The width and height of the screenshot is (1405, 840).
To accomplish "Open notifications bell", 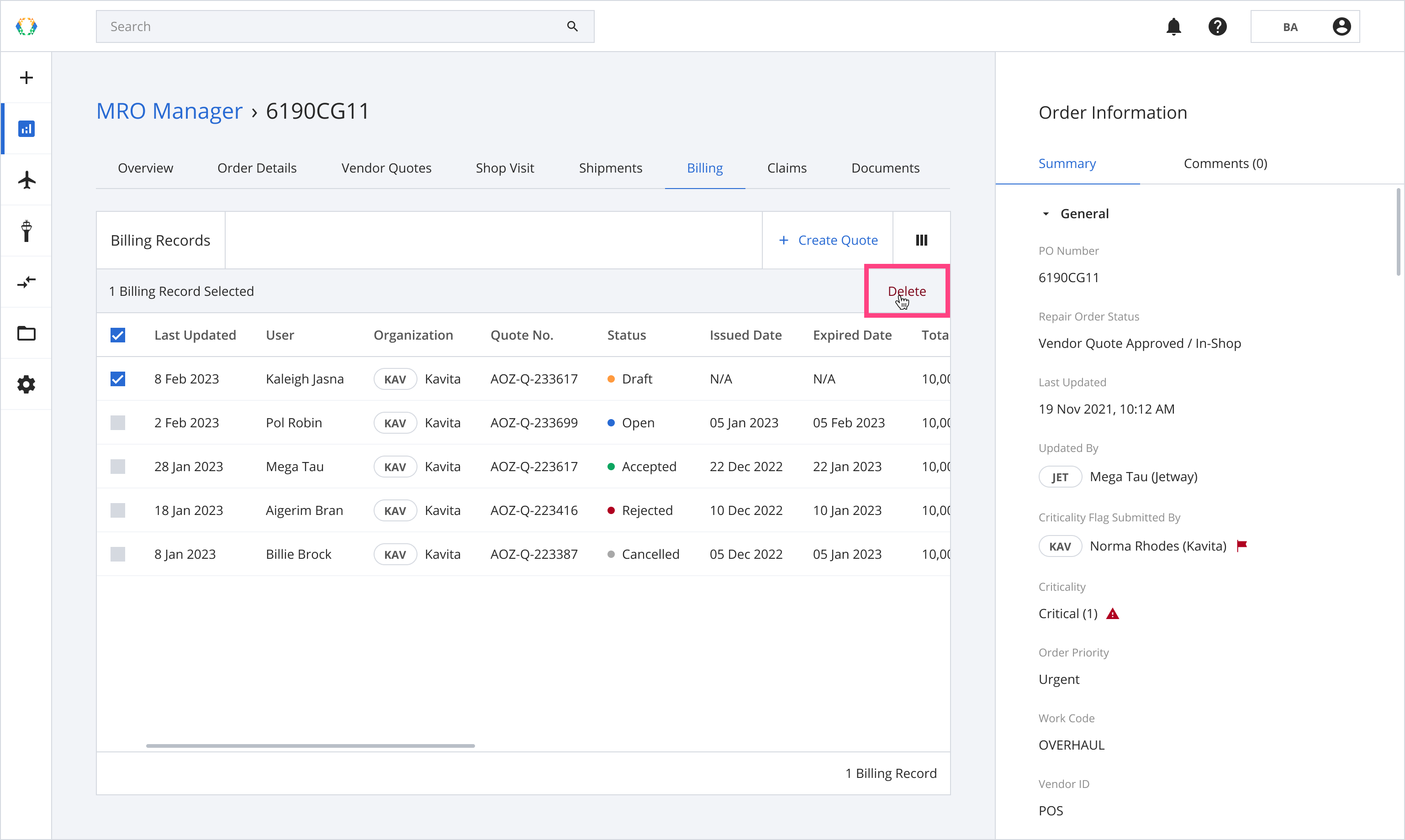I will coord(1173,26).
